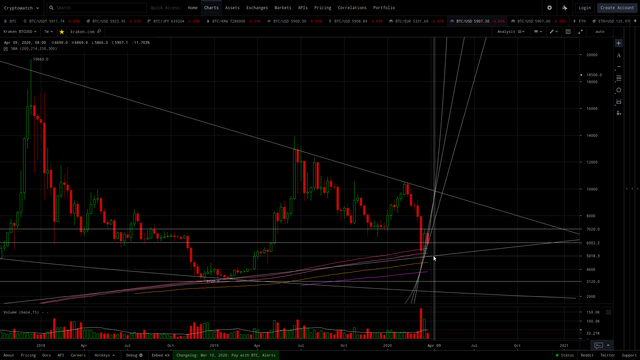Open the chat widget icon

[599, 346]
